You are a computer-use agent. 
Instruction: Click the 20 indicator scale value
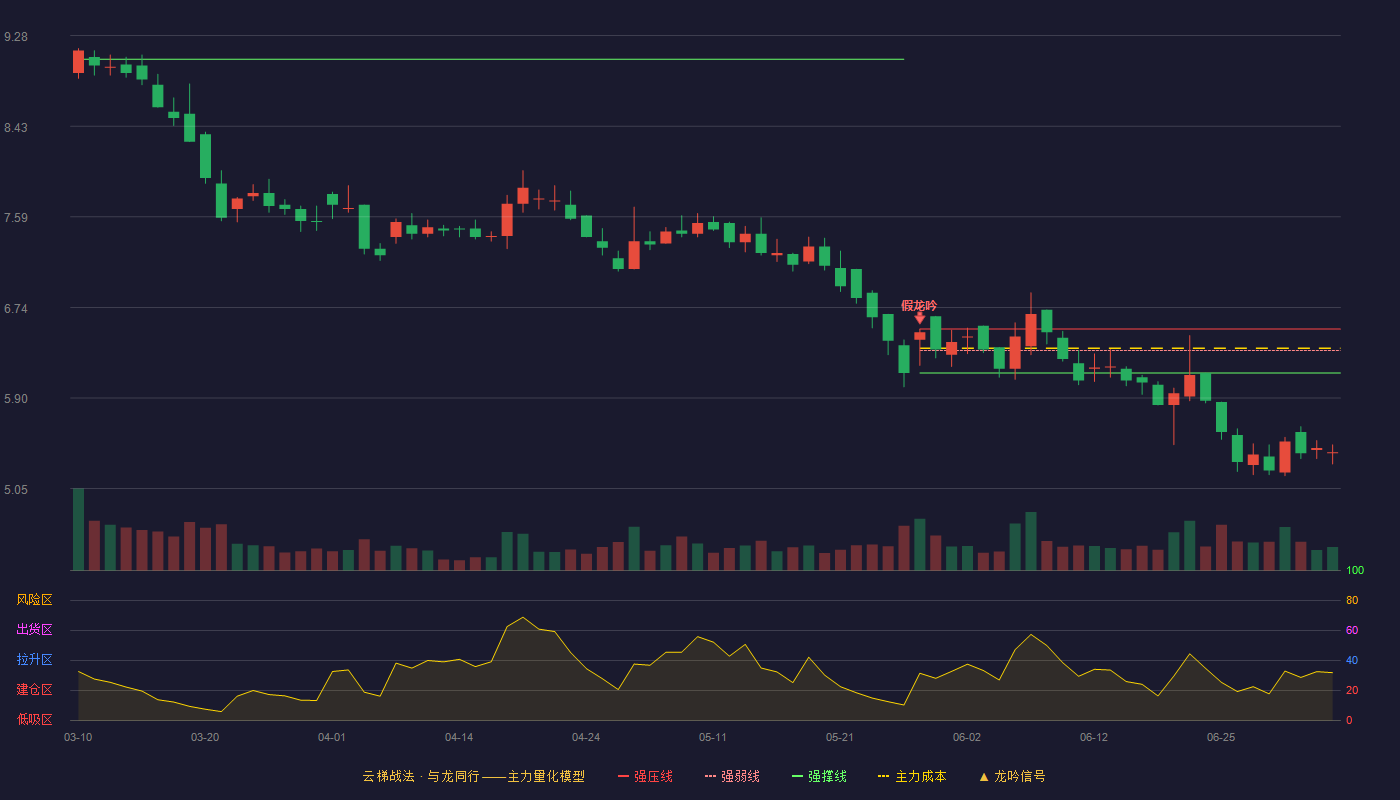pyautogui.click(x=1352, y=690)
